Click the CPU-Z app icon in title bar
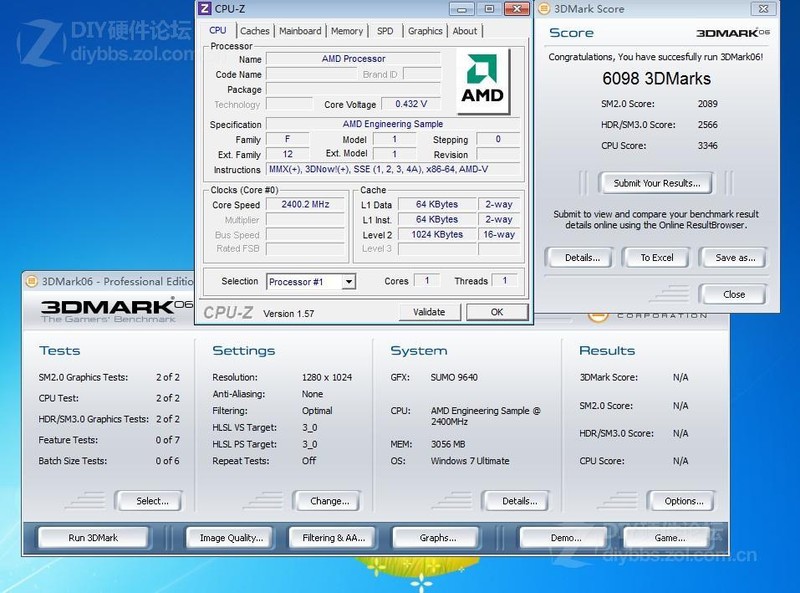The width and height of the screenshot is (800, 593). coord(204,9)
